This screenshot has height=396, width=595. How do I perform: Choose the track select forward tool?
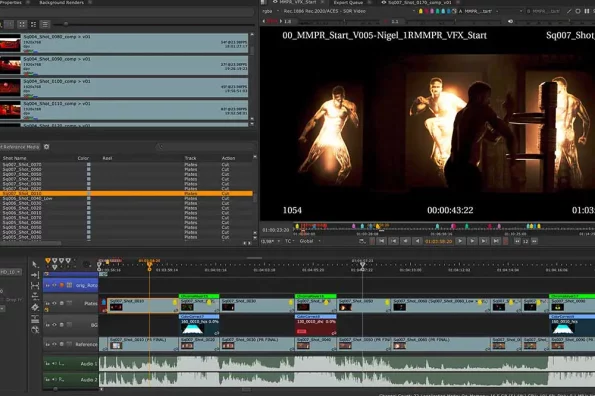point(35,275)
